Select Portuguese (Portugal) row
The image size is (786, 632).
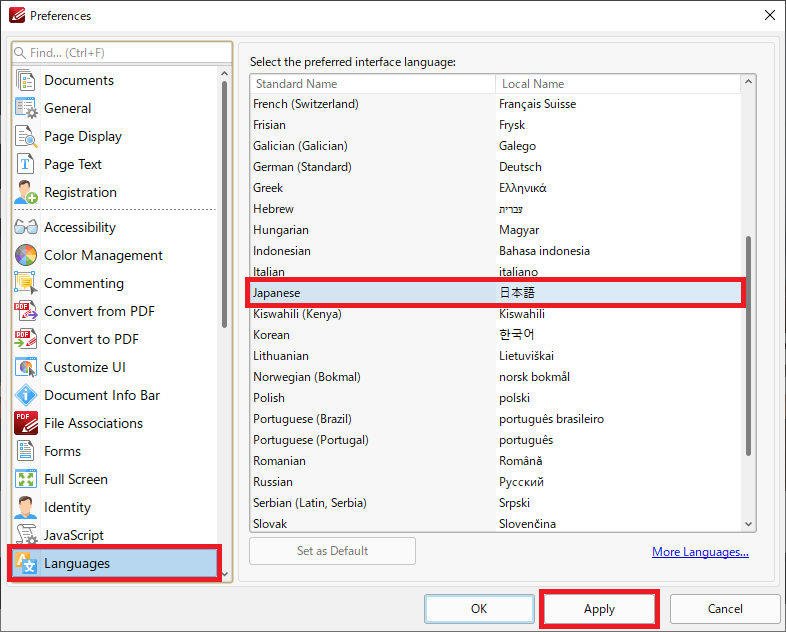pos(495,440)
